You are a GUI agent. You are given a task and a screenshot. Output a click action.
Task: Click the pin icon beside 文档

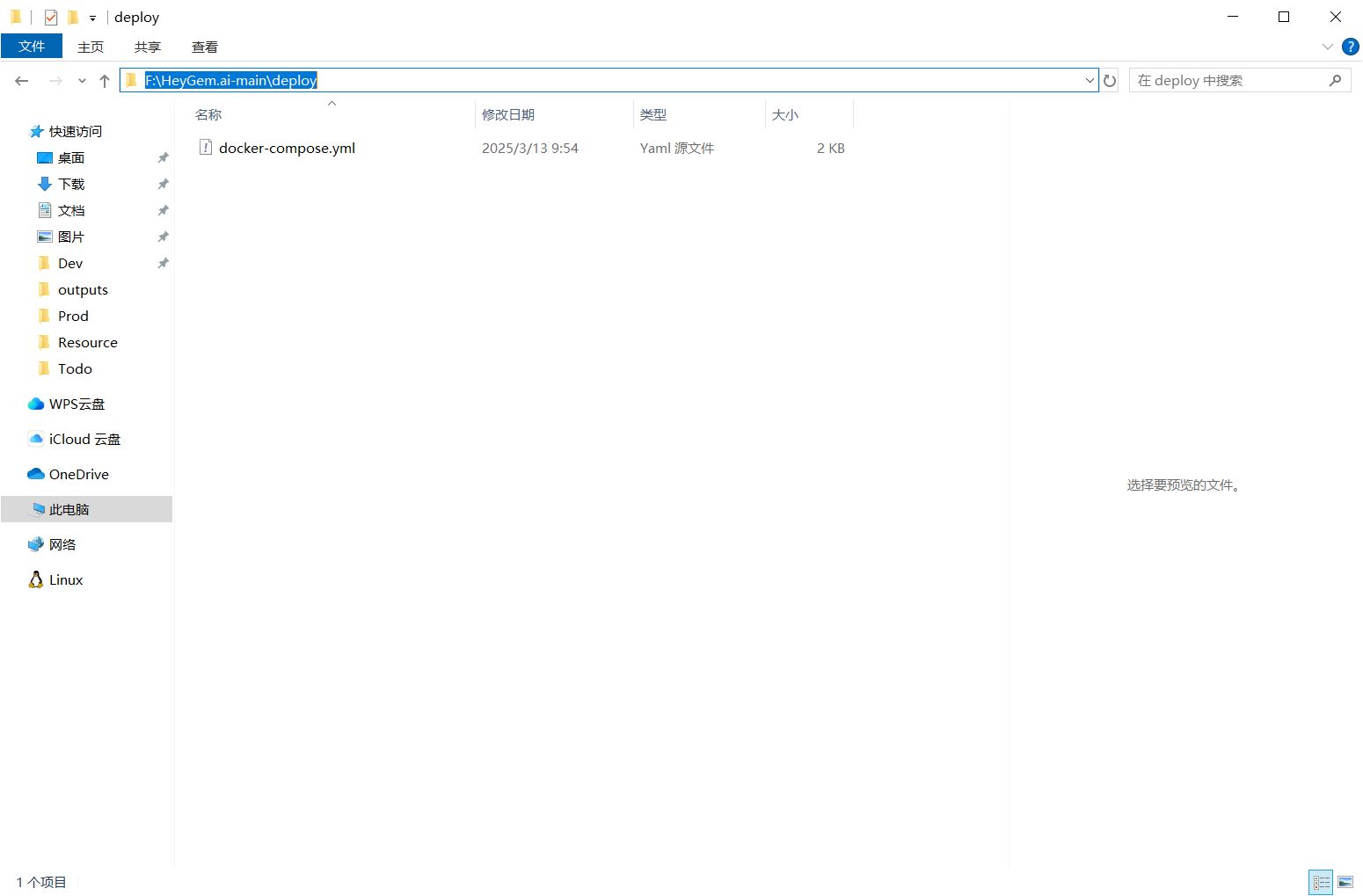pyautogui.click(x=163, y=210)
